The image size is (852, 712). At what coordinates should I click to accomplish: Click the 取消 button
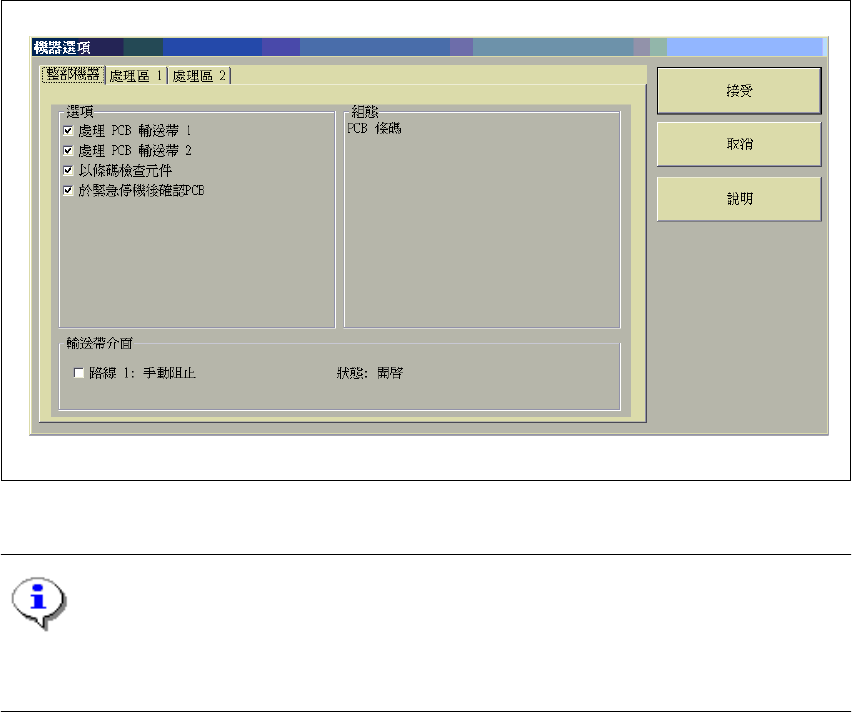pos(739,144)
